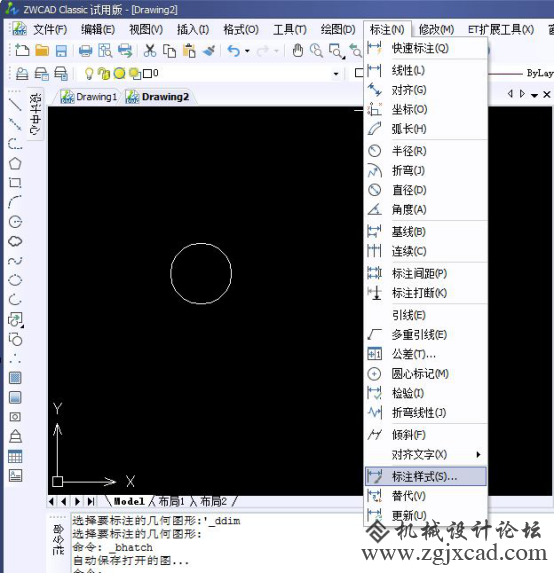554x574 pixels.
Task: Open Layer Properties Manager icon
Action: (x=22, y=74)
